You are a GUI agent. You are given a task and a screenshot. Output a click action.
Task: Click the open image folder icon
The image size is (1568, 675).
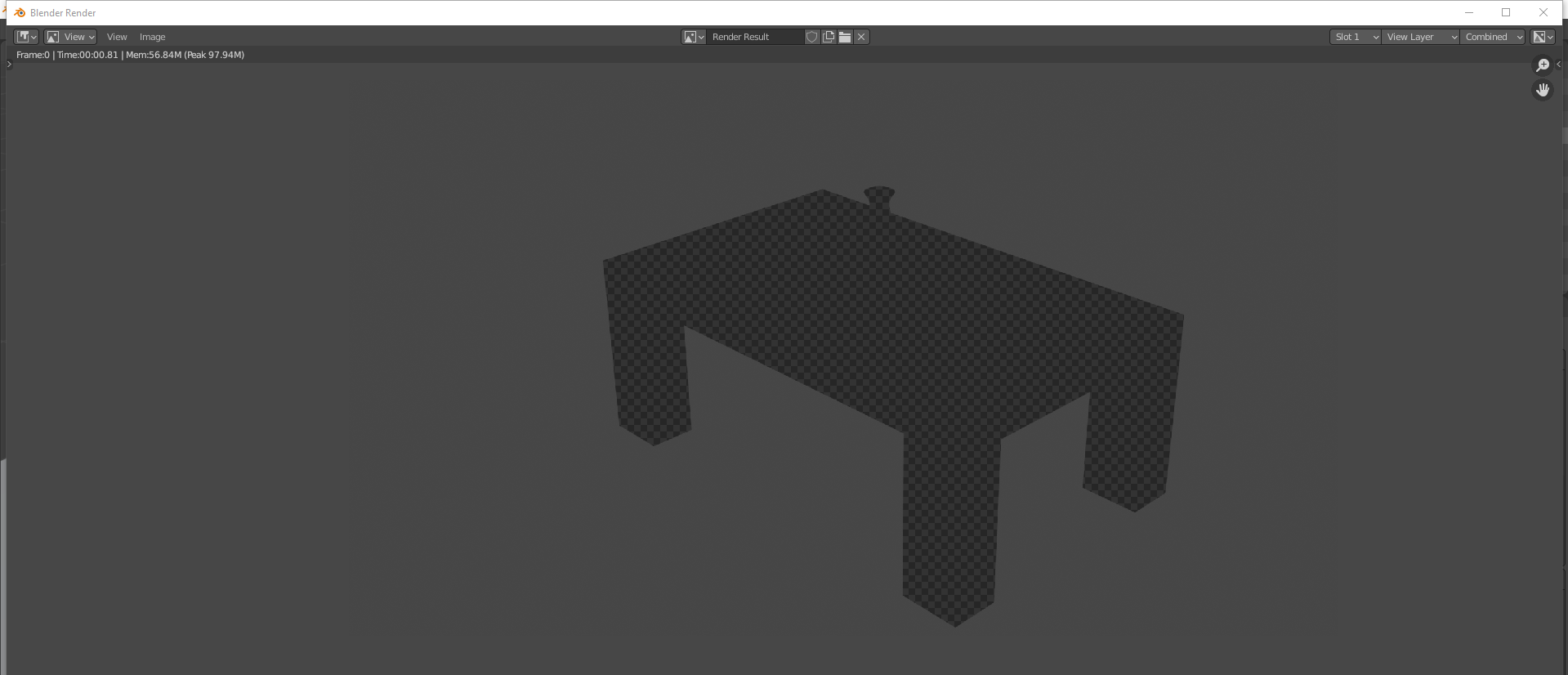[845, 37]
